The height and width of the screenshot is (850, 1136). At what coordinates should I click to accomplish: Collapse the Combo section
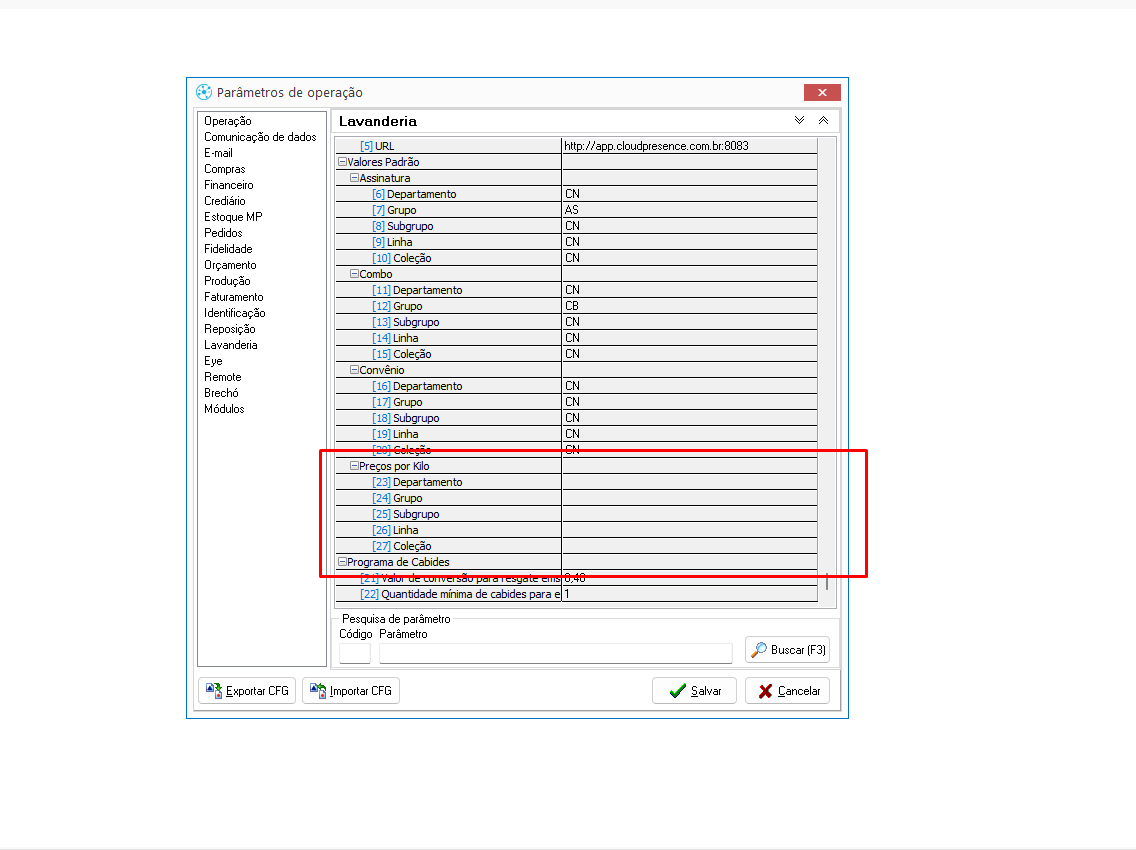(x=354, y=274)
